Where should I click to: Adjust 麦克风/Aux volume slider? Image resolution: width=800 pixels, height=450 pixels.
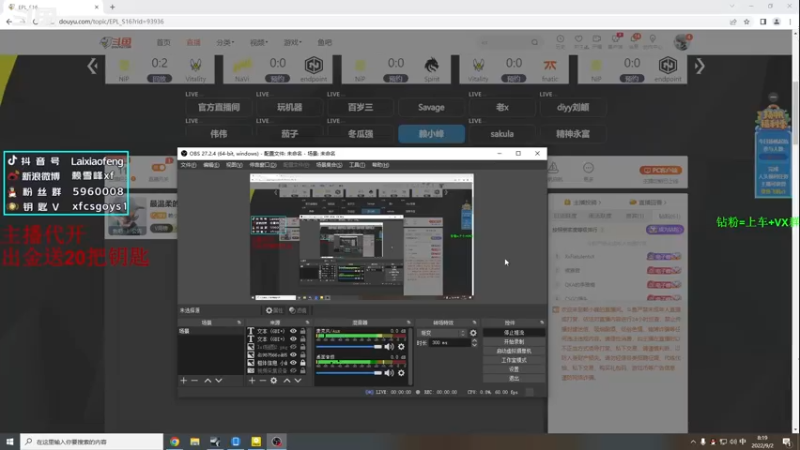349,347
